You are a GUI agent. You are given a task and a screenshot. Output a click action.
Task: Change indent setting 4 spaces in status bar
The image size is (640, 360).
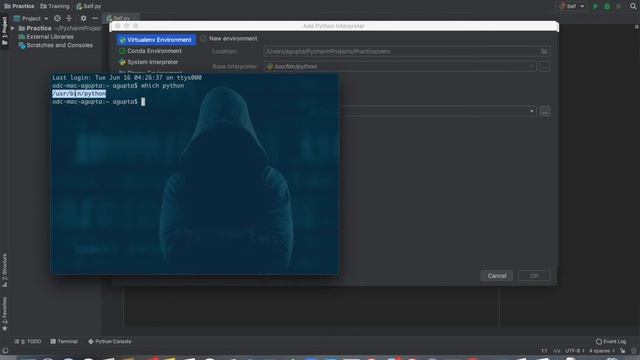601,351
